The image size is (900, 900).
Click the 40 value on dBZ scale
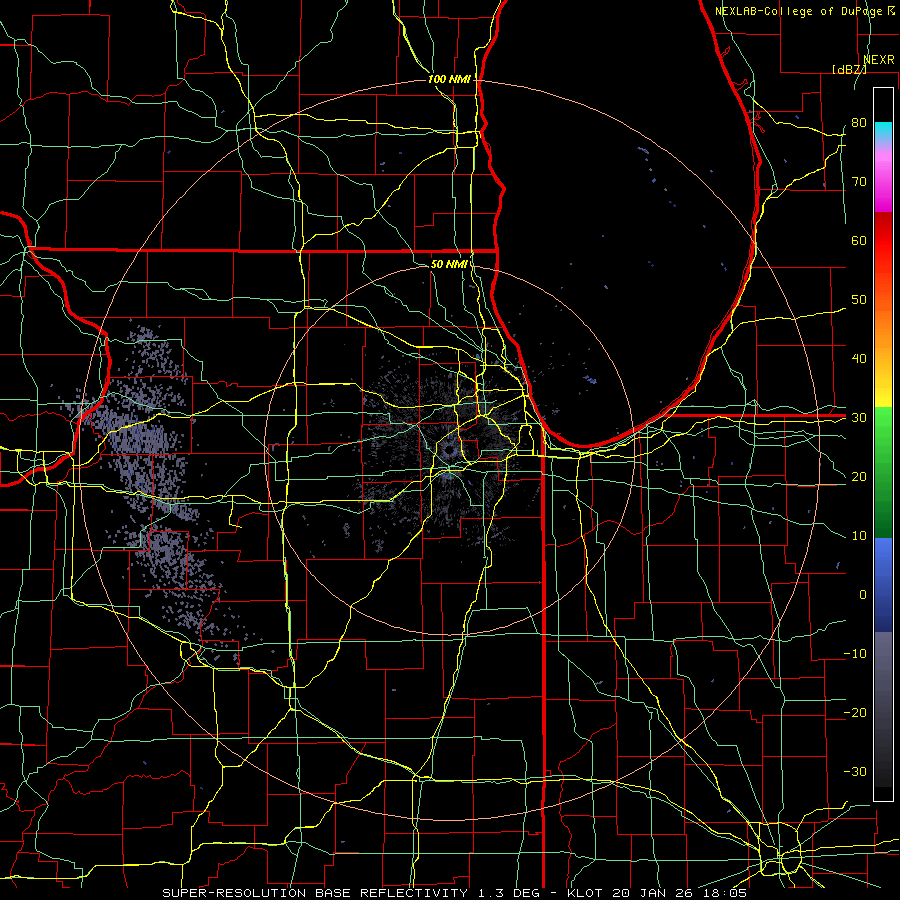coord(859,358)
